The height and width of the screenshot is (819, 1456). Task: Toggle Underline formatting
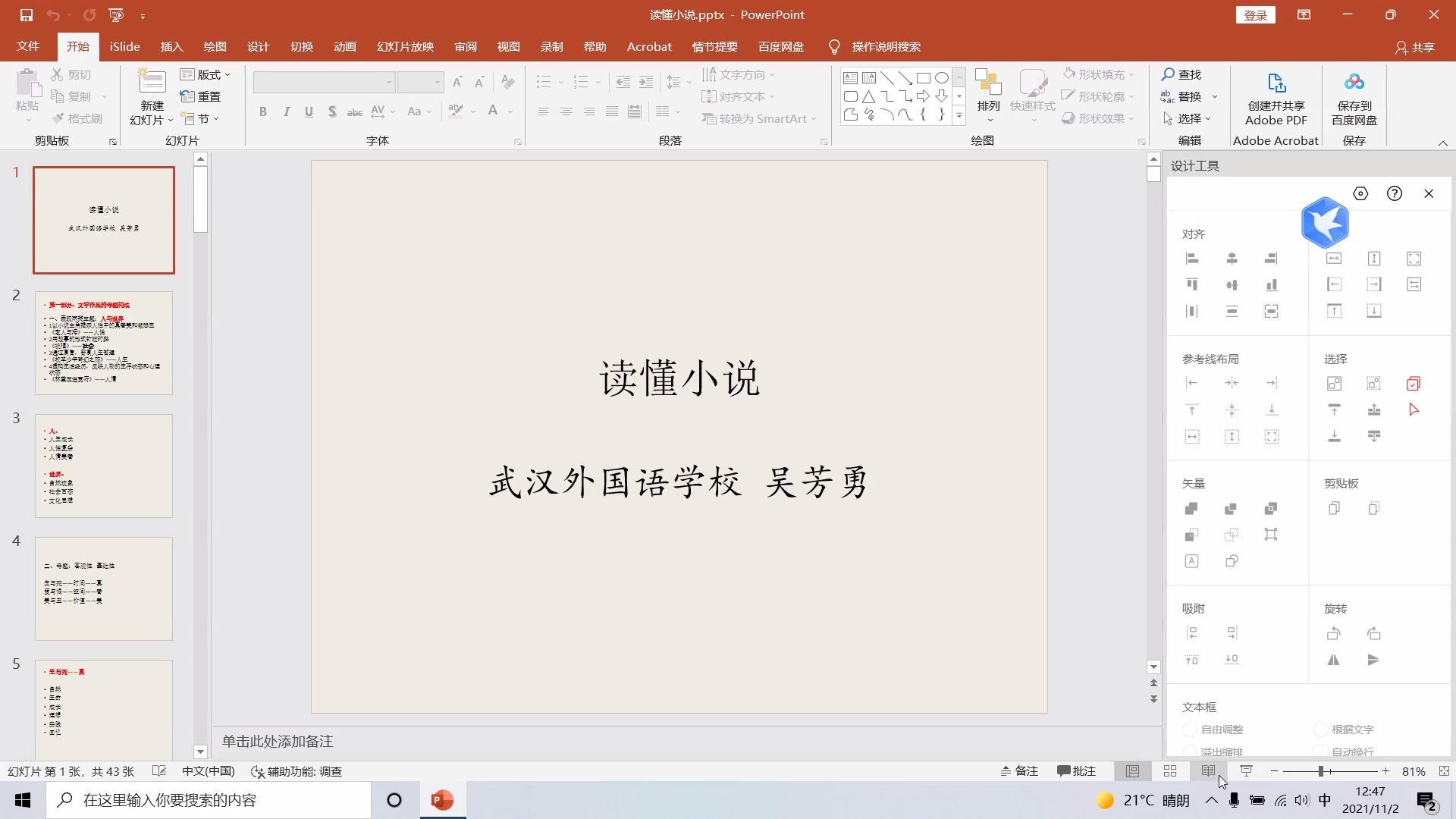point(309,111)
